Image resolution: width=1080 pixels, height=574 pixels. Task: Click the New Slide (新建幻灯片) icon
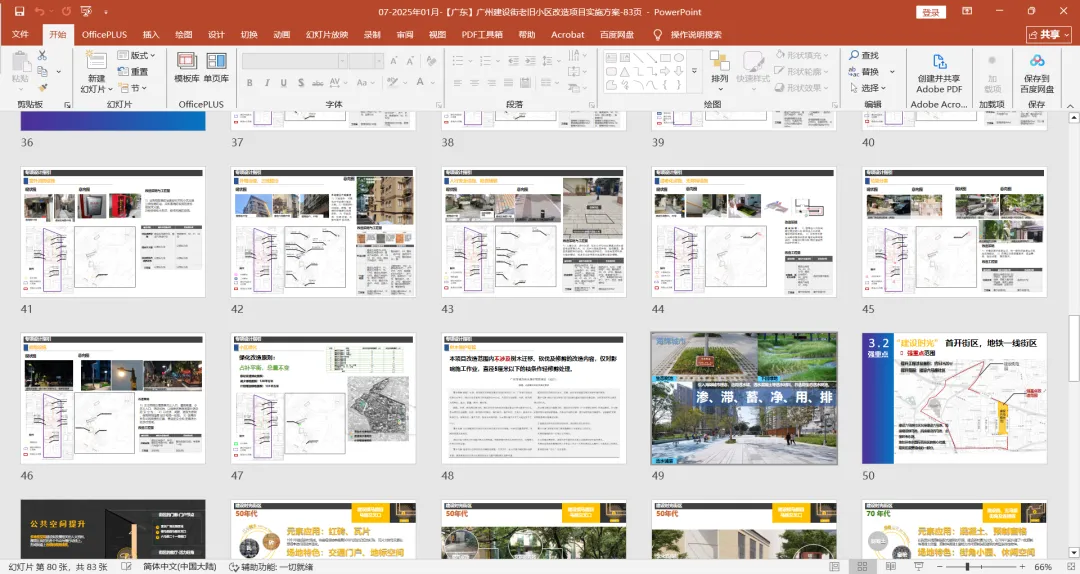pyautogui.click(x=96, y=60)
